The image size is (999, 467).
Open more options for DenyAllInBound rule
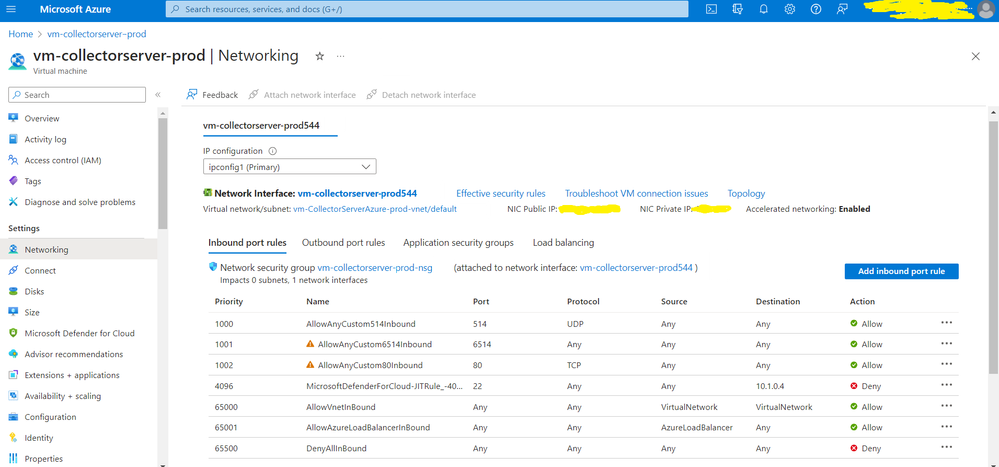point(946,448)
